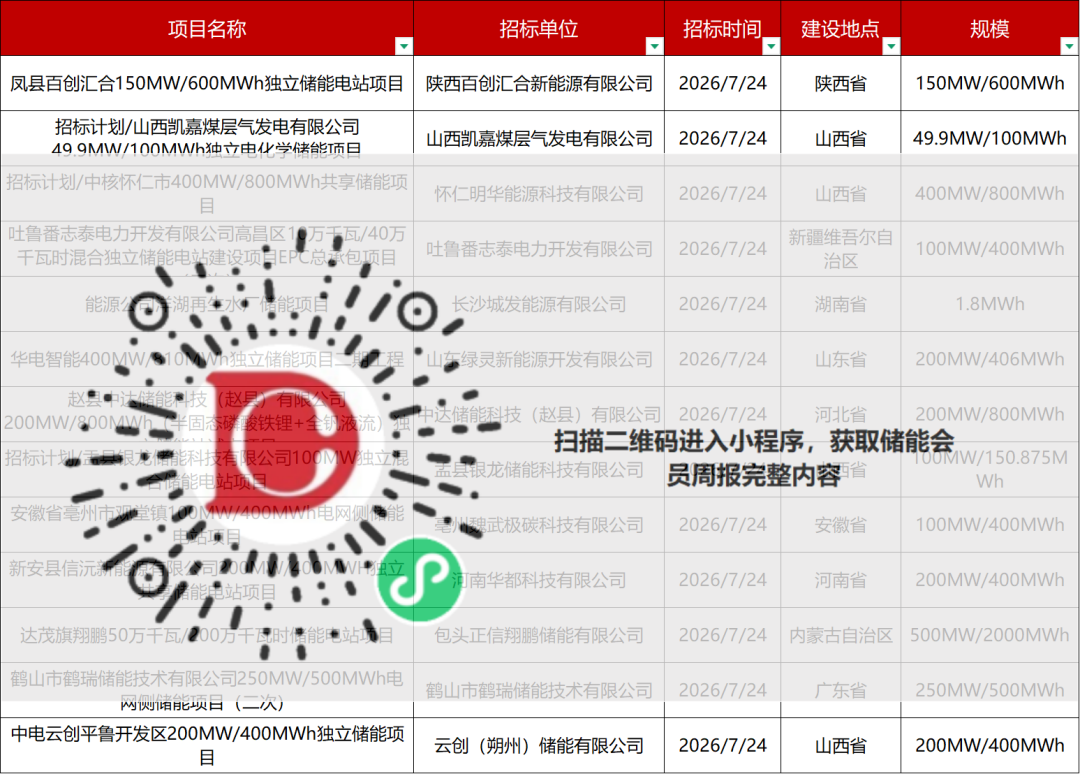Select the 400MW/800MWh scale cell
Screen dimensions: 1080x774
click(990, 194)
